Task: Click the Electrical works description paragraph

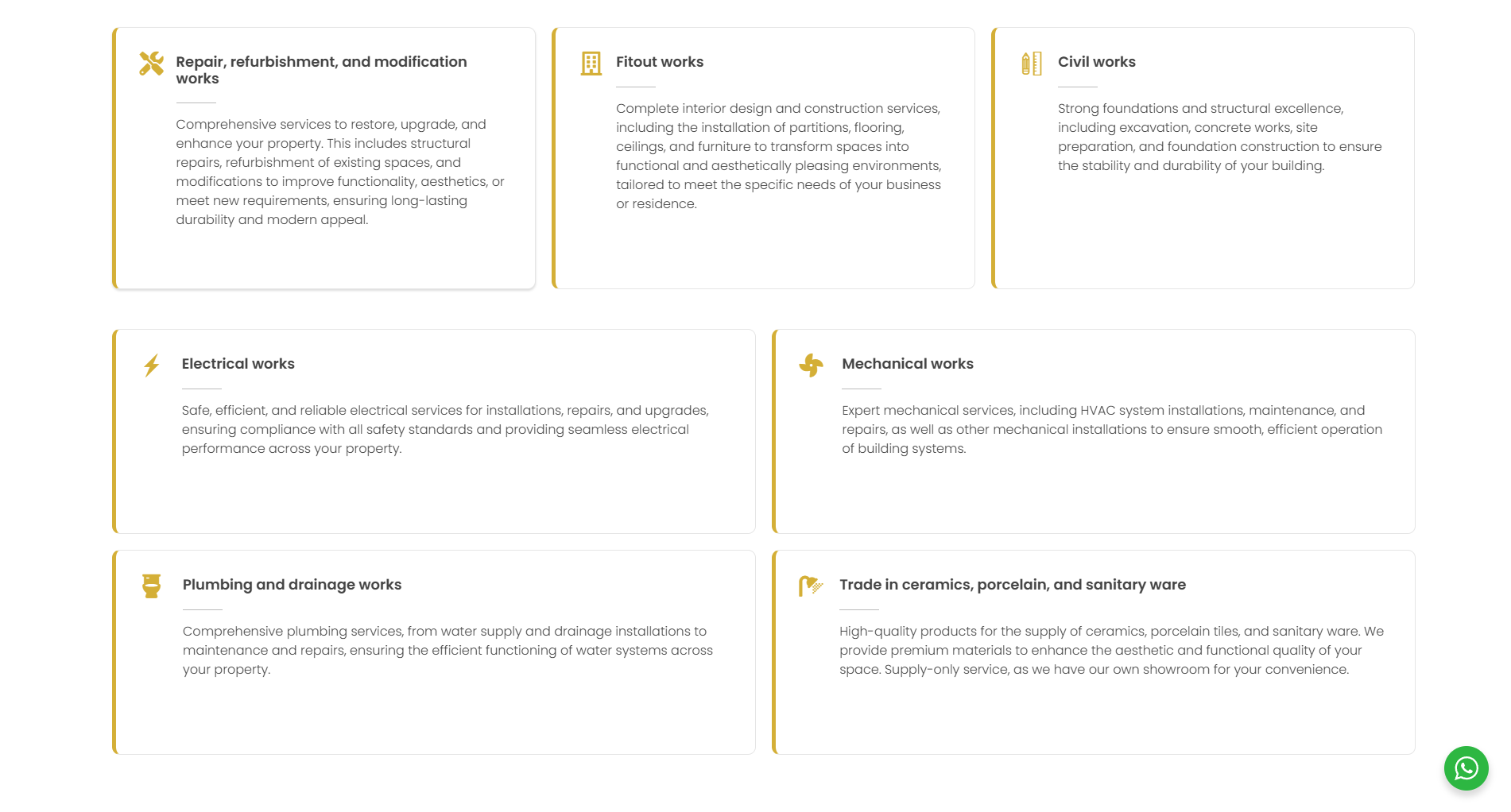Action: [x=445, y=430]
